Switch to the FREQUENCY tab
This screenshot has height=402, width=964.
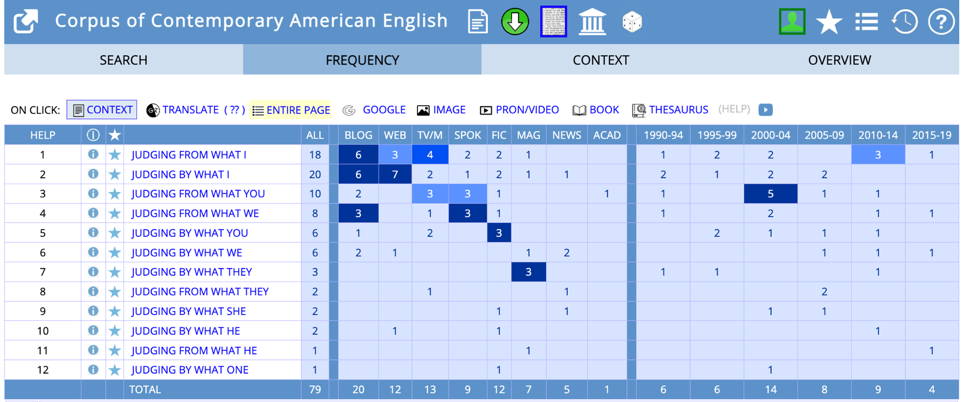pos(362,60)
